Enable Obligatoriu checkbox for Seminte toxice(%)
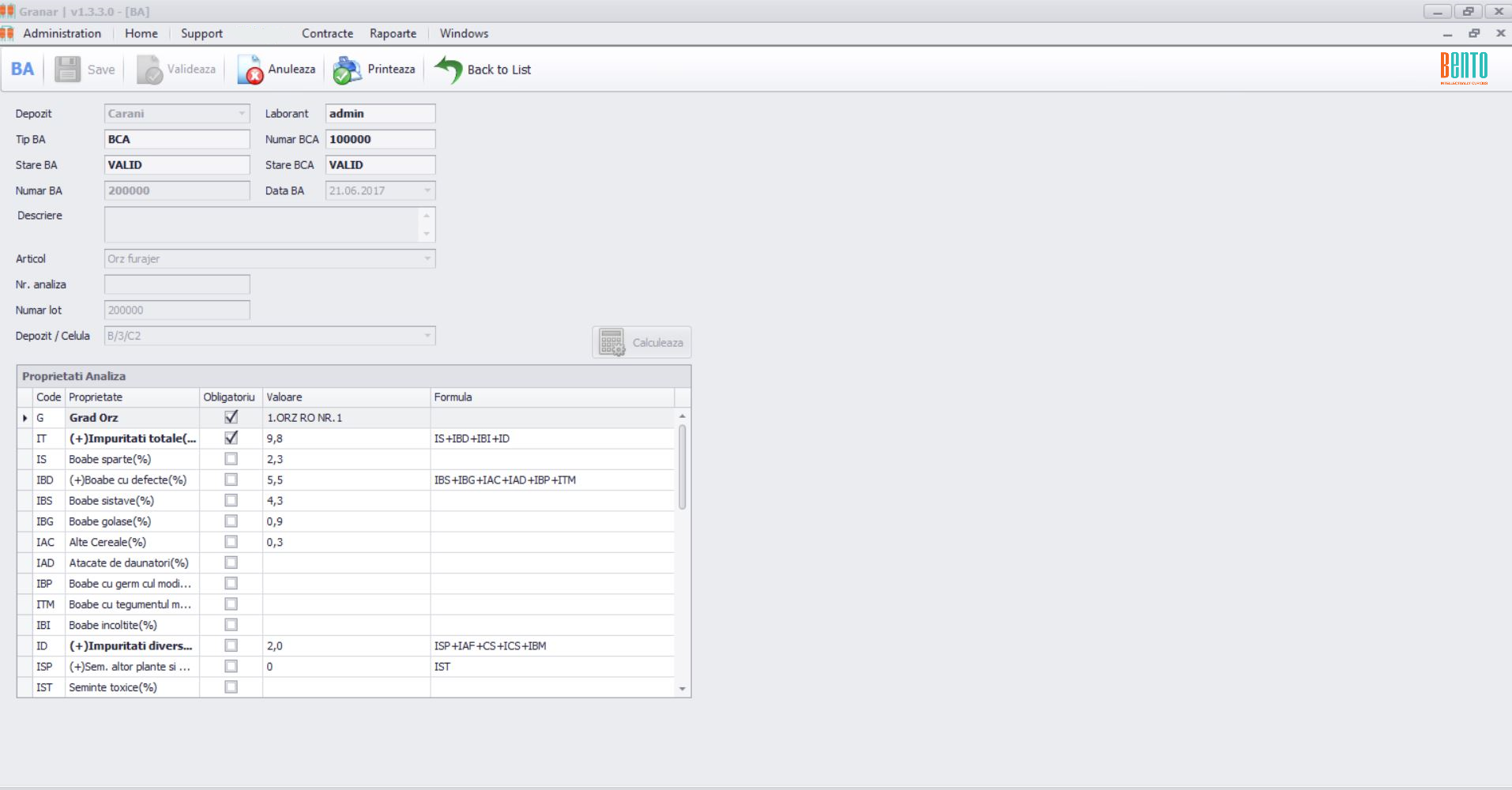Screen dimensions: 1512x790 231,687
